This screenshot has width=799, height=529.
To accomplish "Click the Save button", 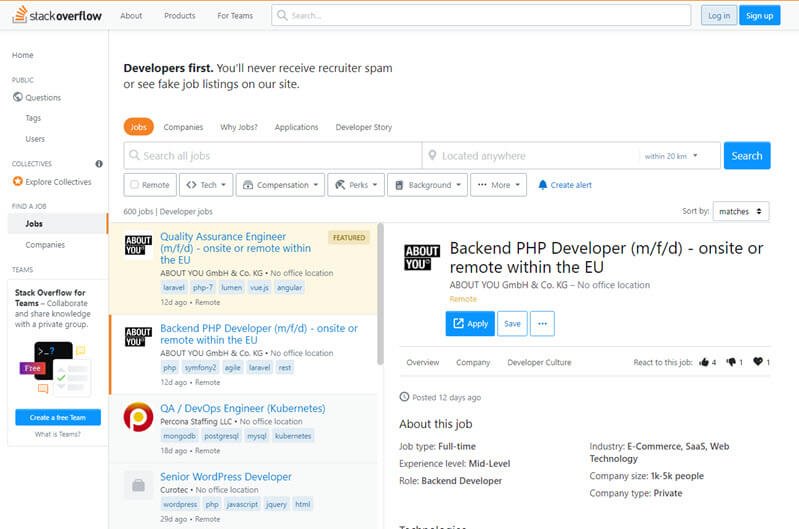I will pos(512,324).
